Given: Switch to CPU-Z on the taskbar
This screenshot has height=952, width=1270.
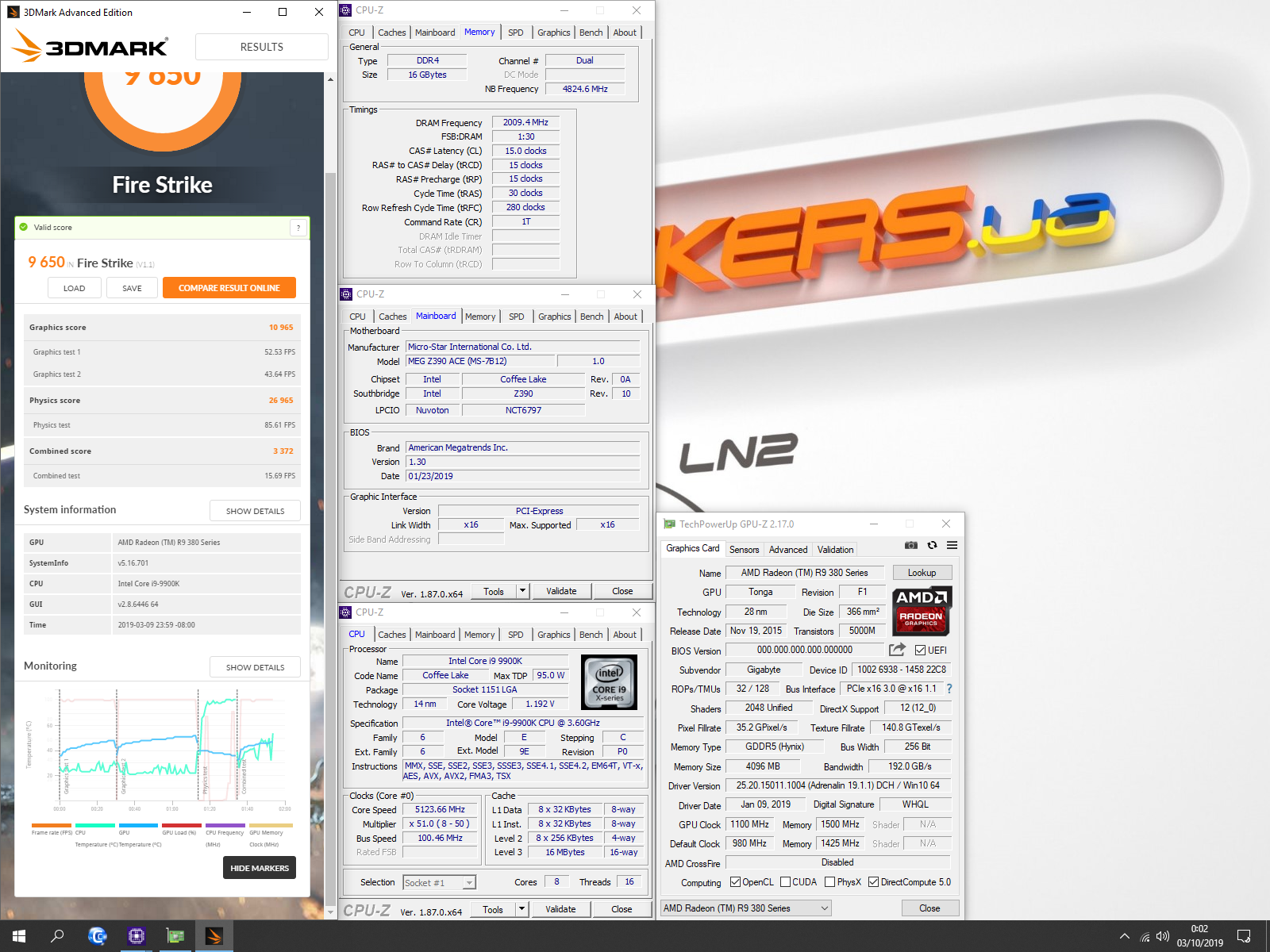Looking at the screenshot, I should point(136,936).
